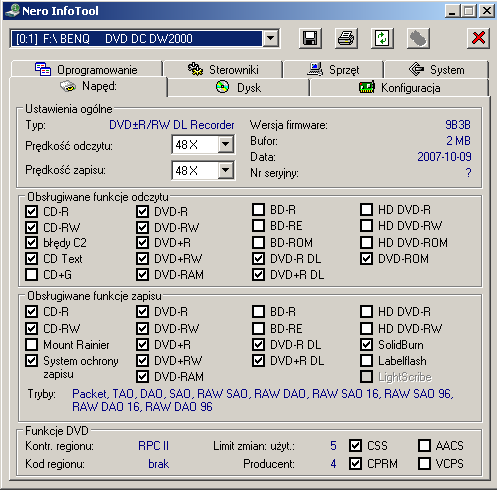Click the Bufor value 2 MB

[x=458, y=141]
